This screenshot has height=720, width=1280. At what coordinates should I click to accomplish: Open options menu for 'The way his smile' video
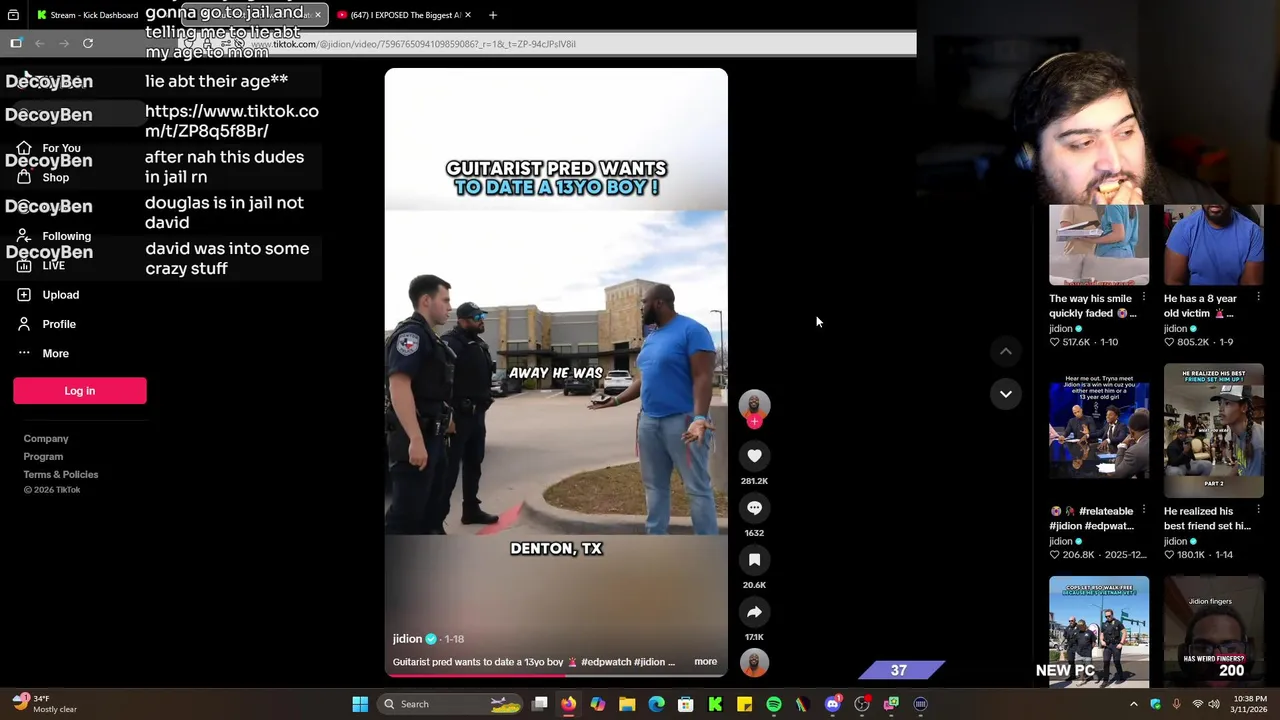click(x=1143, y=298)
